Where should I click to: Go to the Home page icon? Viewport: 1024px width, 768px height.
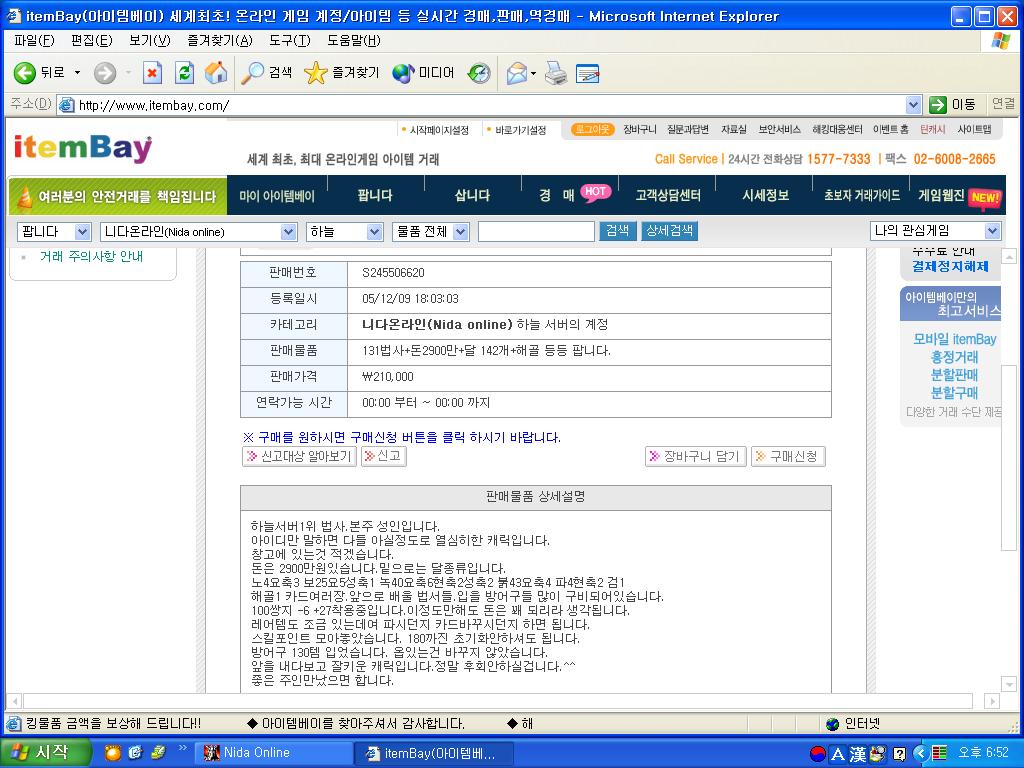click(215, 73)
